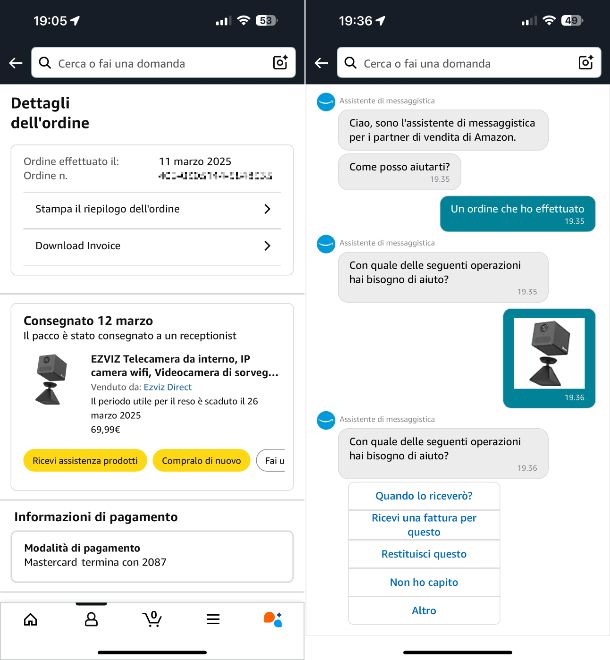
Task: Expand the Download Invoice chevron
Action: coord(267,246)
